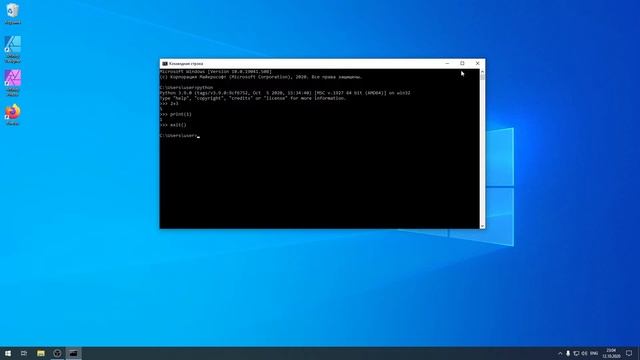
Task: Open File Explorer from the taskbar
Action: (41, 353)
